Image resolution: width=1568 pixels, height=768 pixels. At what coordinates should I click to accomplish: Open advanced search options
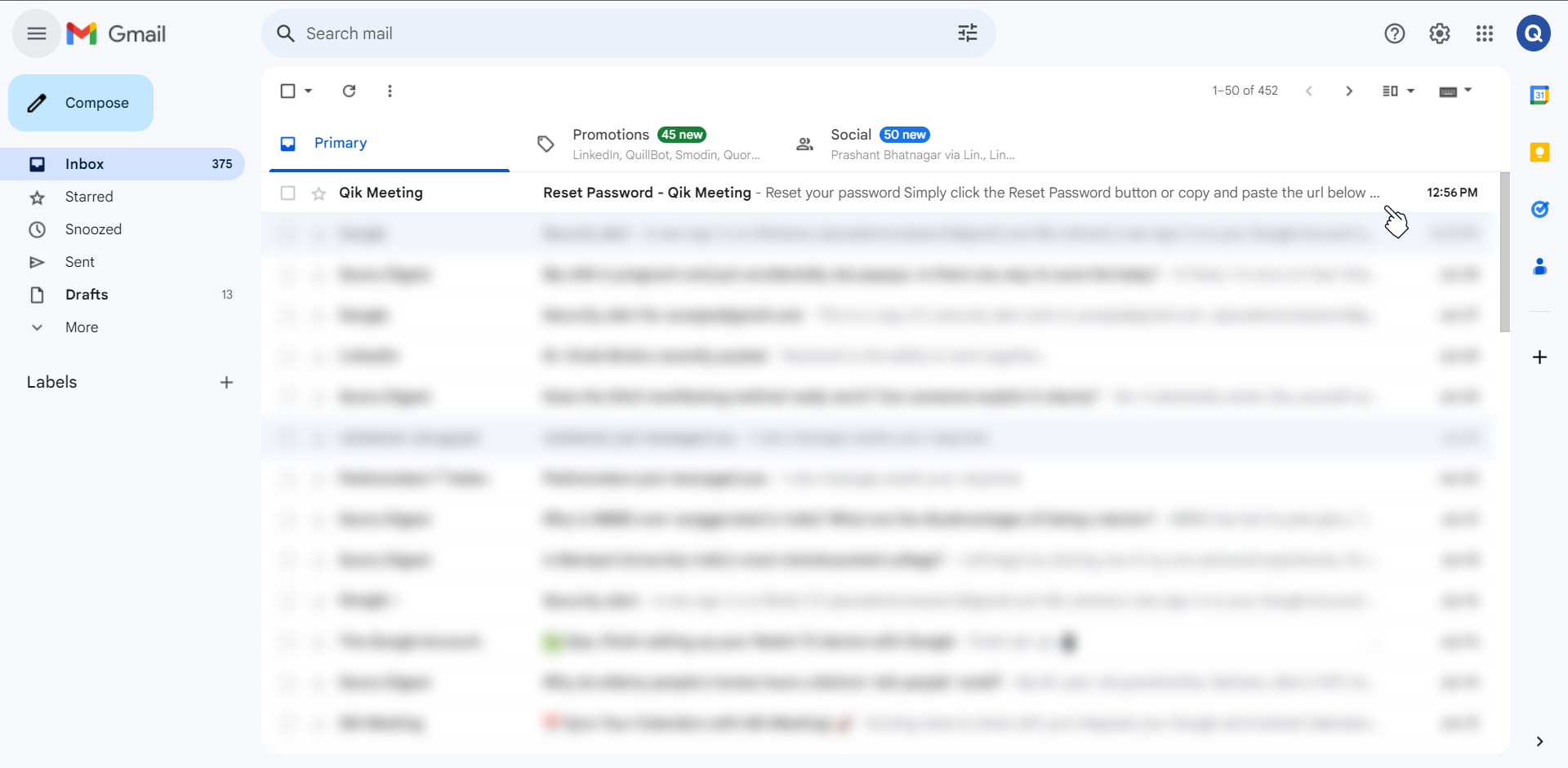[x=967, y=33]
